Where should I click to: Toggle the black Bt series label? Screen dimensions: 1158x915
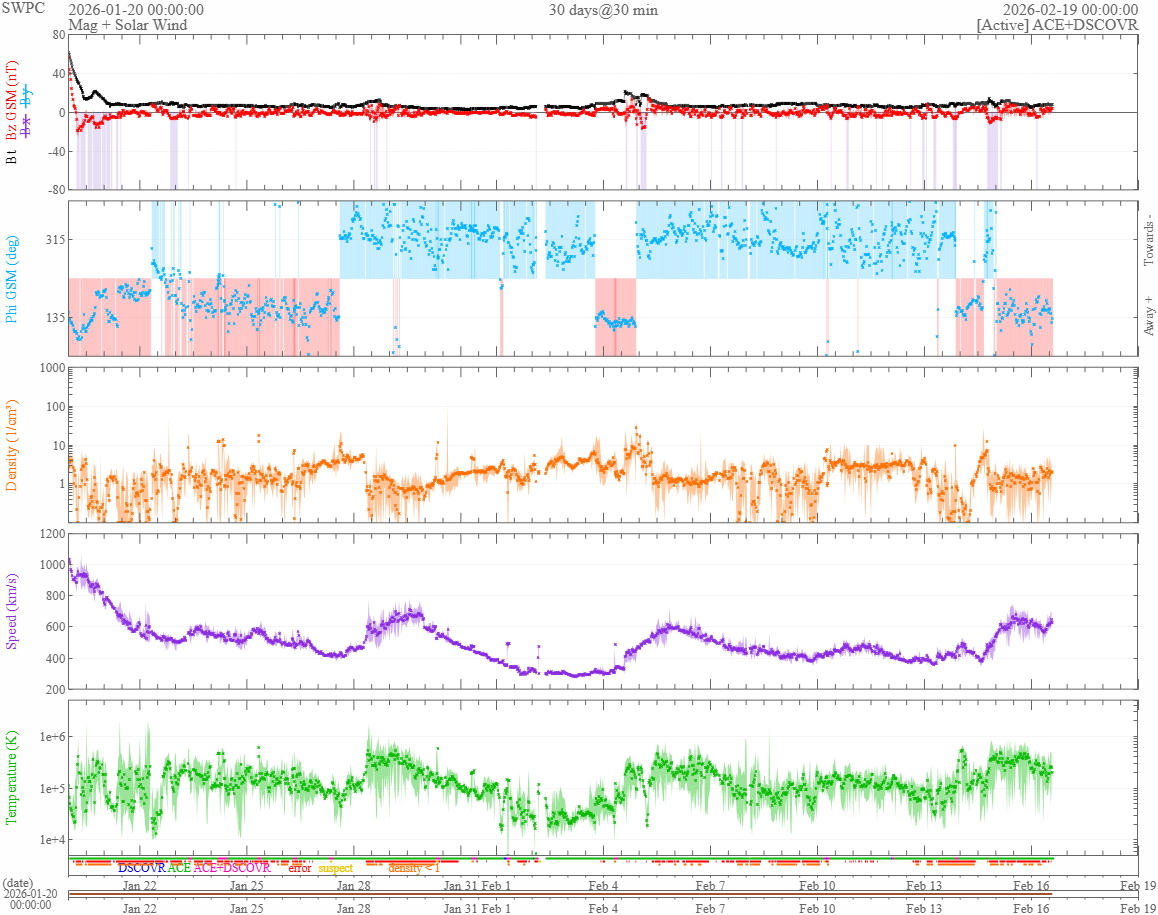click(11, 156)
